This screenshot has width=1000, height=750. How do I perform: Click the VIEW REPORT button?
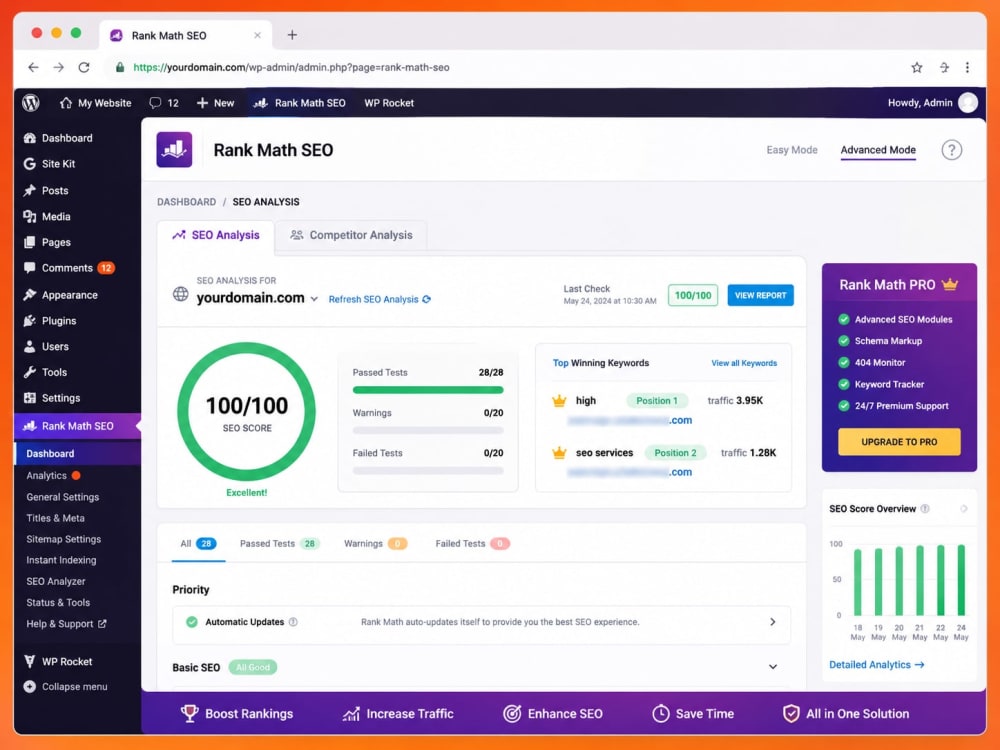click(760, 295)
